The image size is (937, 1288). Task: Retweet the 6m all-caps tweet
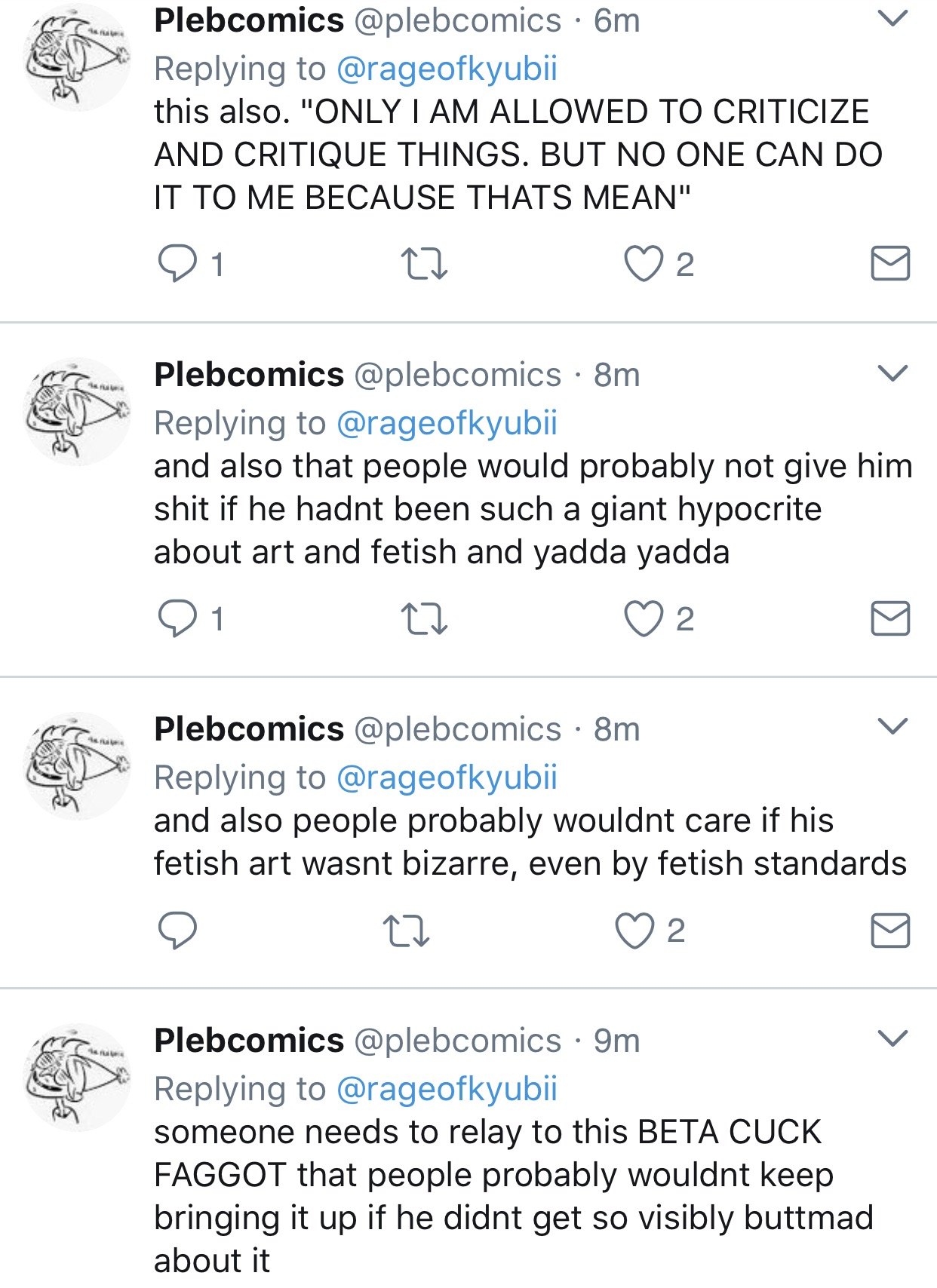424,264
